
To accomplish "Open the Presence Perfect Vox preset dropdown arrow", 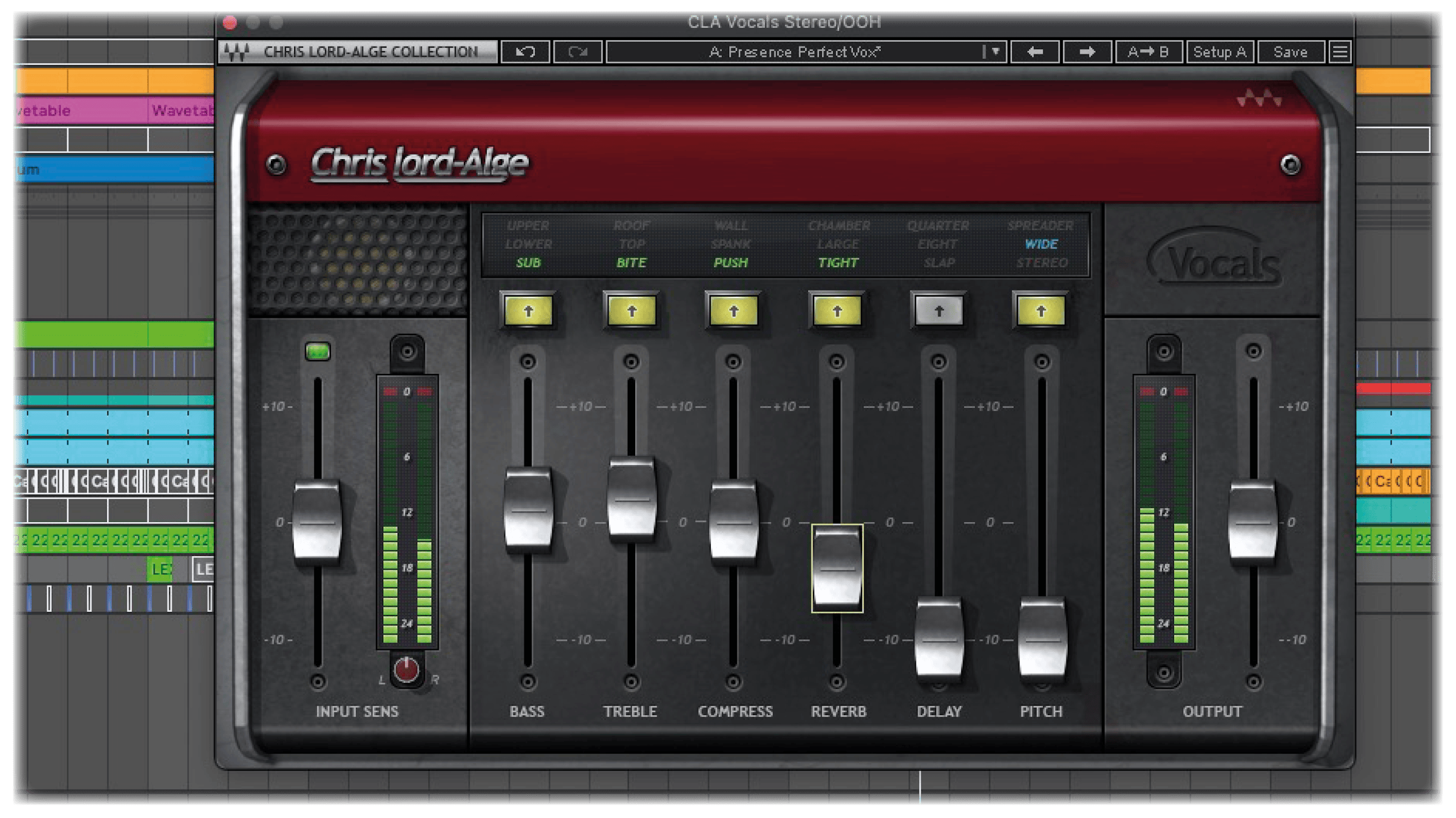I will (995, 52).
